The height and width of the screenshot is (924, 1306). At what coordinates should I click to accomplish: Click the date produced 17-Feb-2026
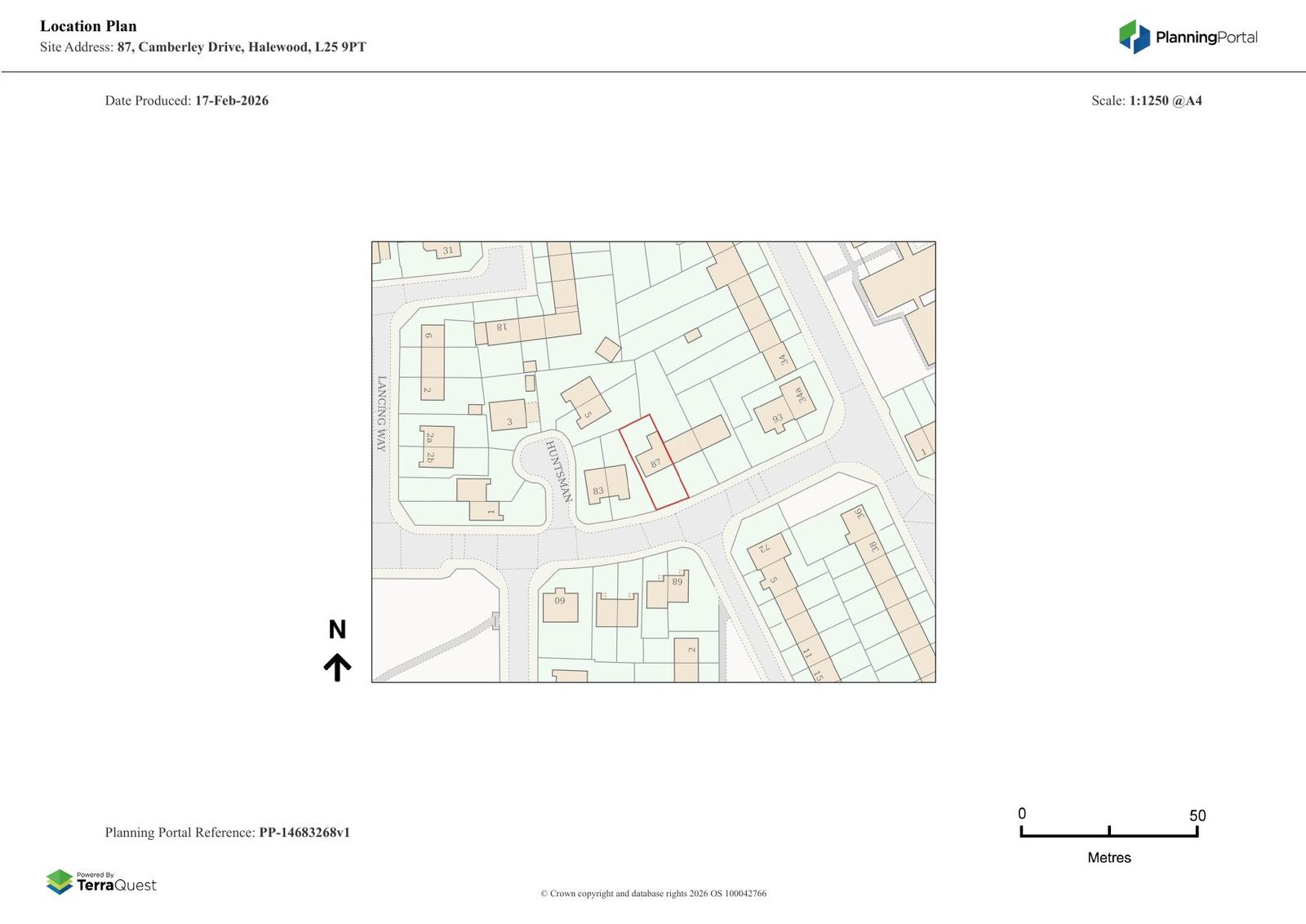coord(231,100)
